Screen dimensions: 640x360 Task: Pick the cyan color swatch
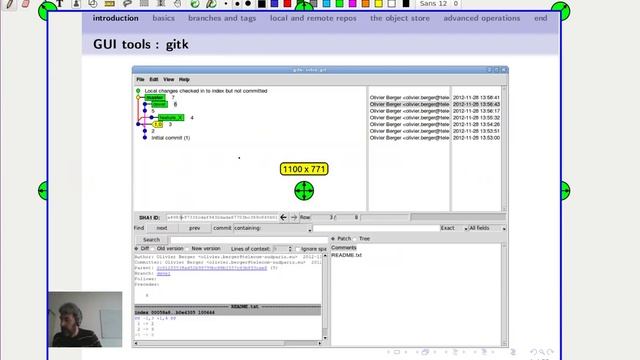(x=327, y=4)
